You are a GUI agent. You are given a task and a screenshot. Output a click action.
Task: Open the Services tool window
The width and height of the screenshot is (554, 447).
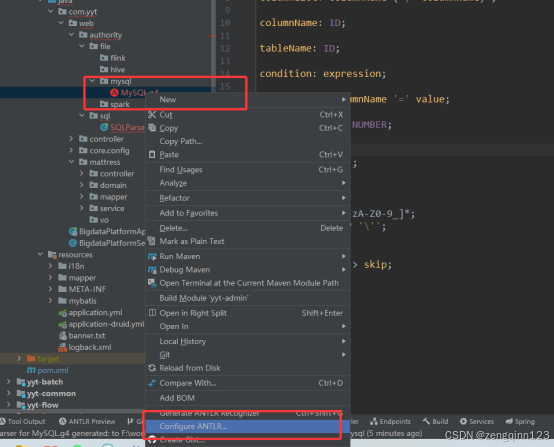477,421
